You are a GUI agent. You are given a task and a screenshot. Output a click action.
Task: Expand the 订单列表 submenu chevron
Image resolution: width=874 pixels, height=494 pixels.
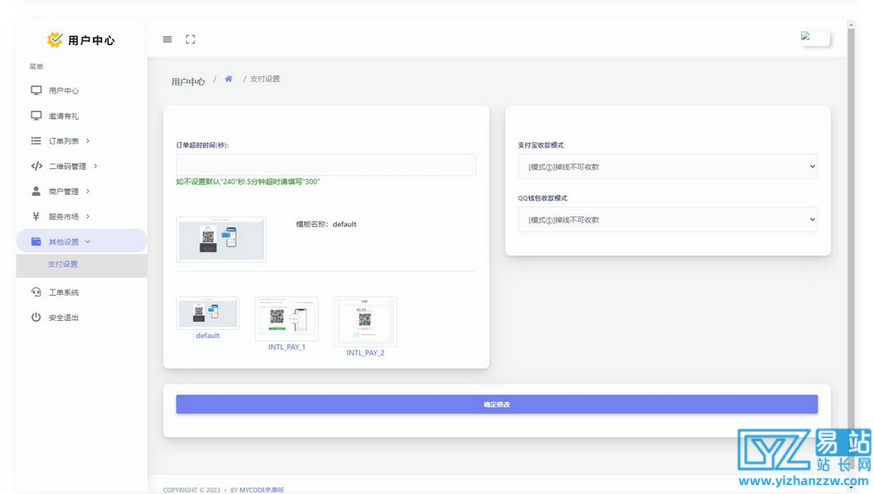88,141
